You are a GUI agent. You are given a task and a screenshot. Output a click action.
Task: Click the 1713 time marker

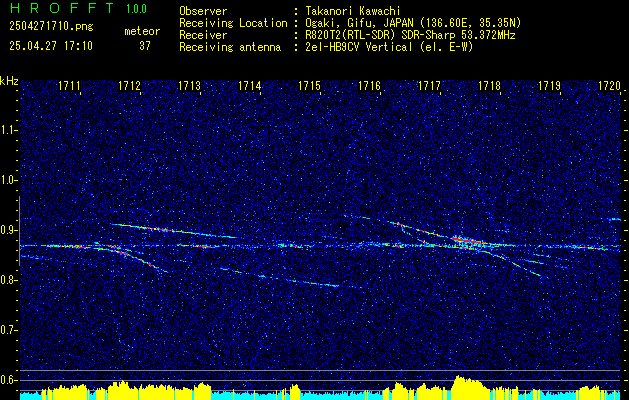(x=189, y=86)
